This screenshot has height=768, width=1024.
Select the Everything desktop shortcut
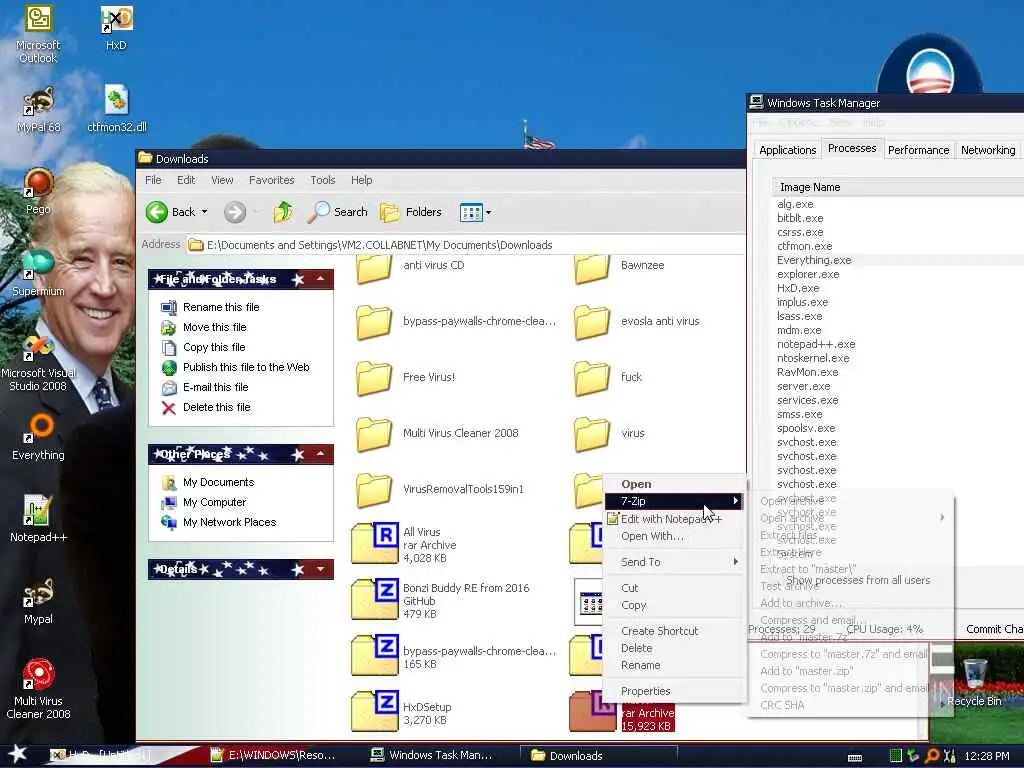(x=38, y=438)
